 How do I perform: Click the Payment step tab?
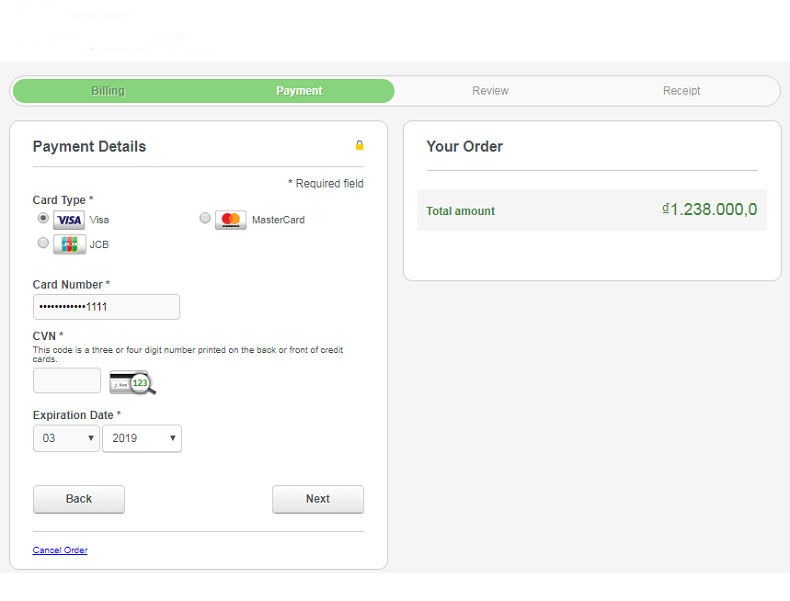[299, 91]
